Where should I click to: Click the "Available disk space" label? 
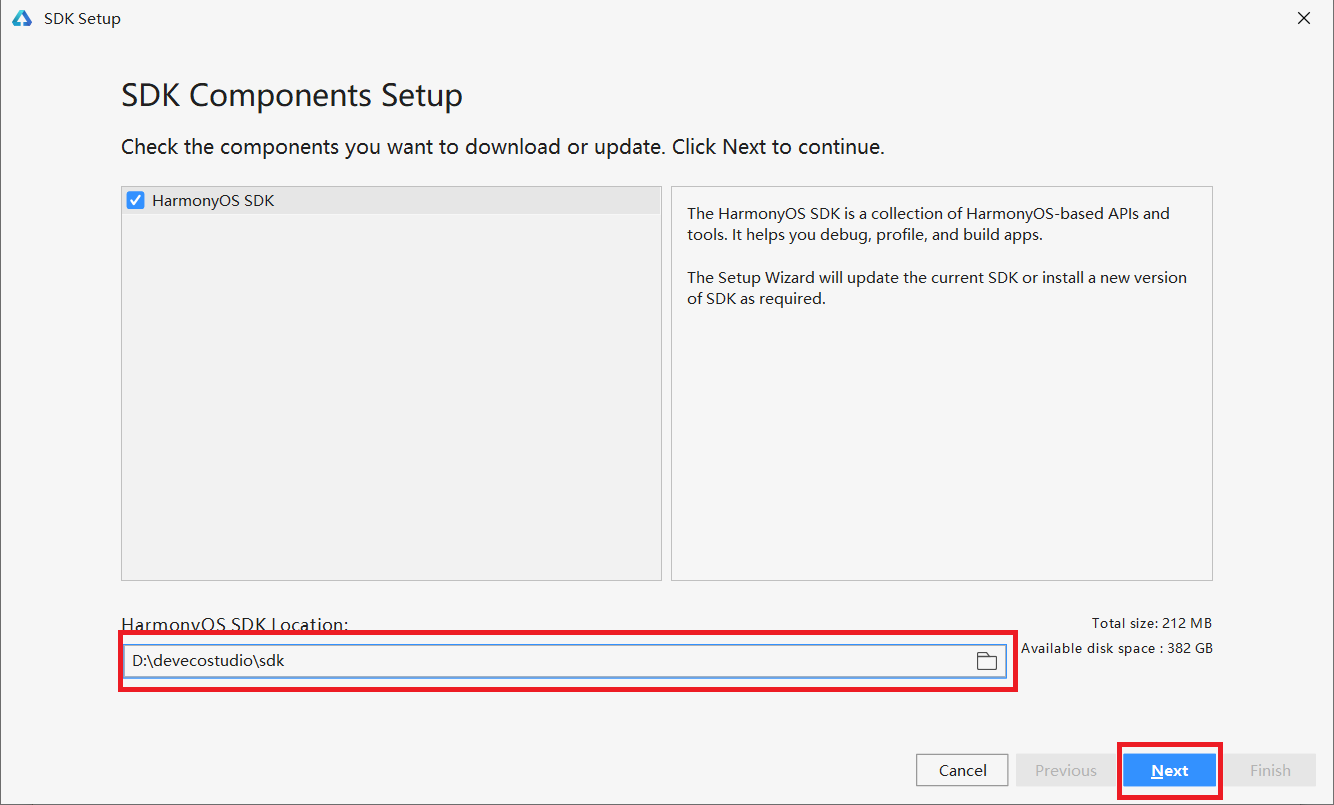pos(1116,648)
